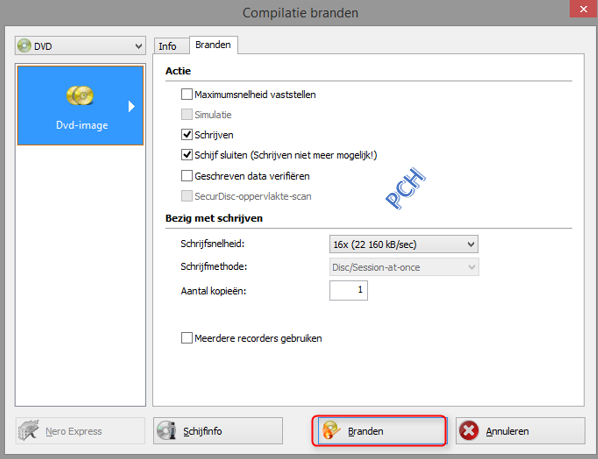Viewport: 598px width, 459px height.
Task: Click the white arrow on Dvd-image tile
Action: (x=132, y=106)
